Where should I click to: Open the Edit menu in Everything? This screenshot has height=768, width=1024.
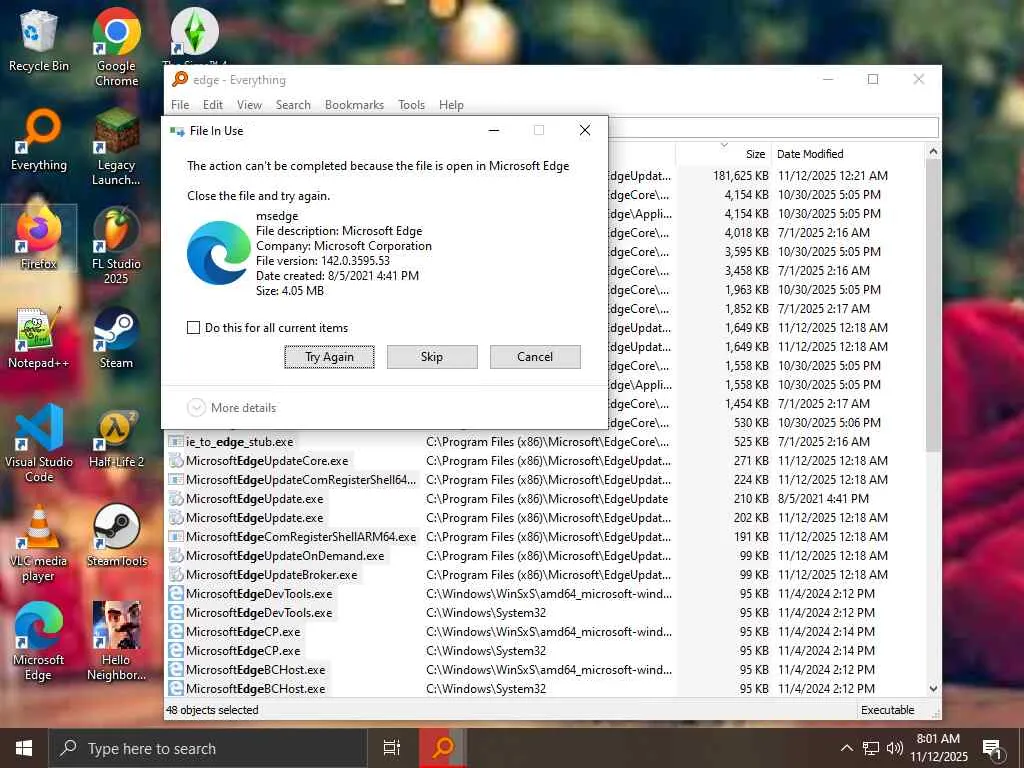point(212,104)
